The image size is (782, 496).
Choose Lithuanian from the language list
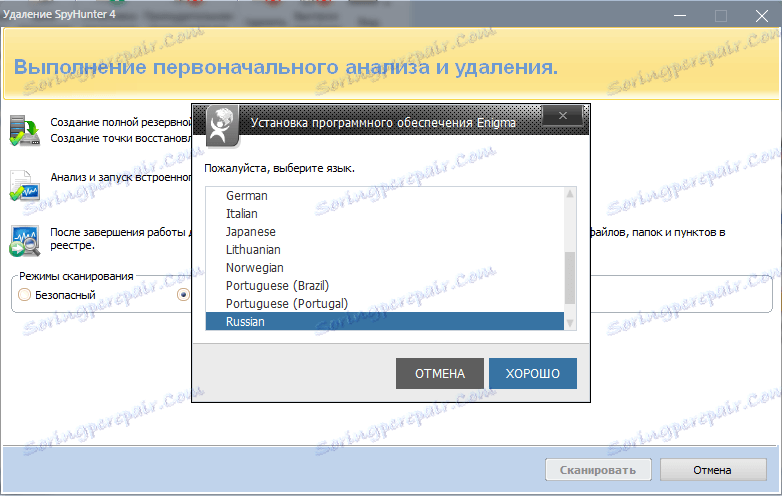pyautogui.click(x=385, y=249)
